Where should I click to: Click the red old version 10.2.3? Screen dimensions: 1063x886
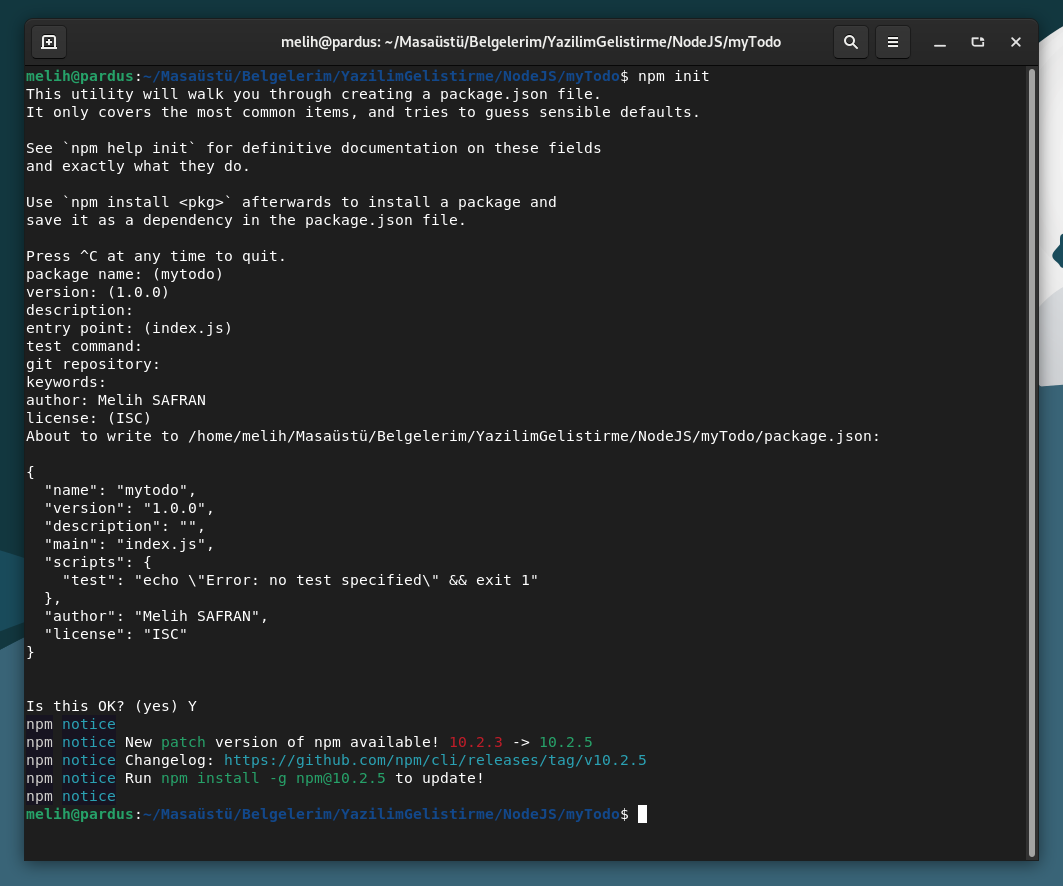[x=476, y=742]
